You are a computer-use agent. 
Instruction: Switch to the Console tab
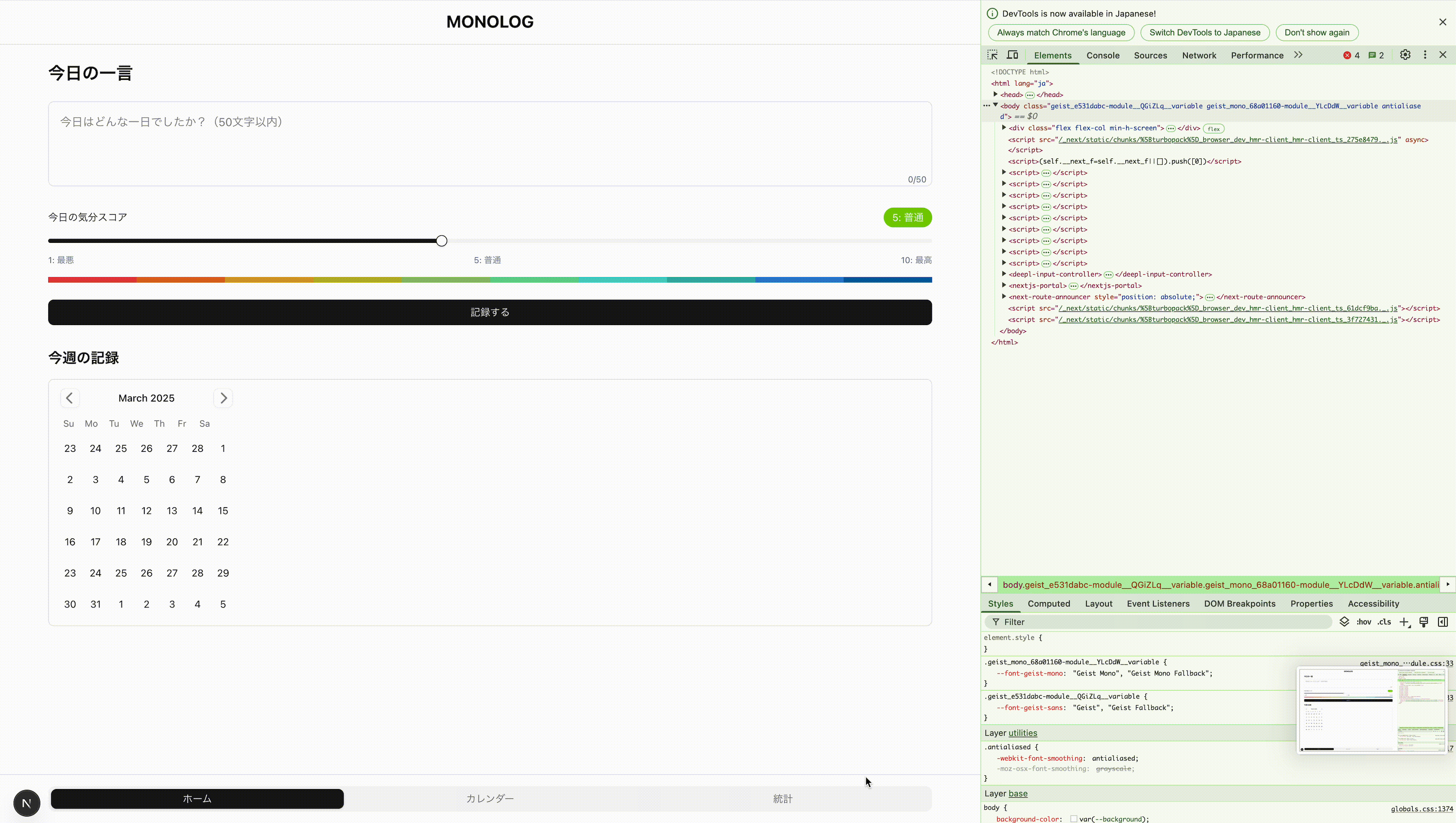[1103, 55]
